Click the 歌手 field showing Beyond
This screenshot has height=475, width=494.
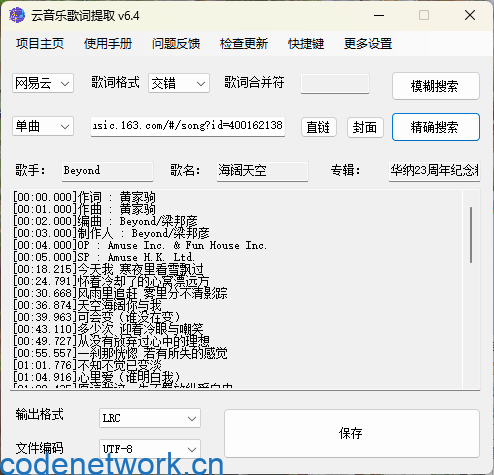coord(107,171)
